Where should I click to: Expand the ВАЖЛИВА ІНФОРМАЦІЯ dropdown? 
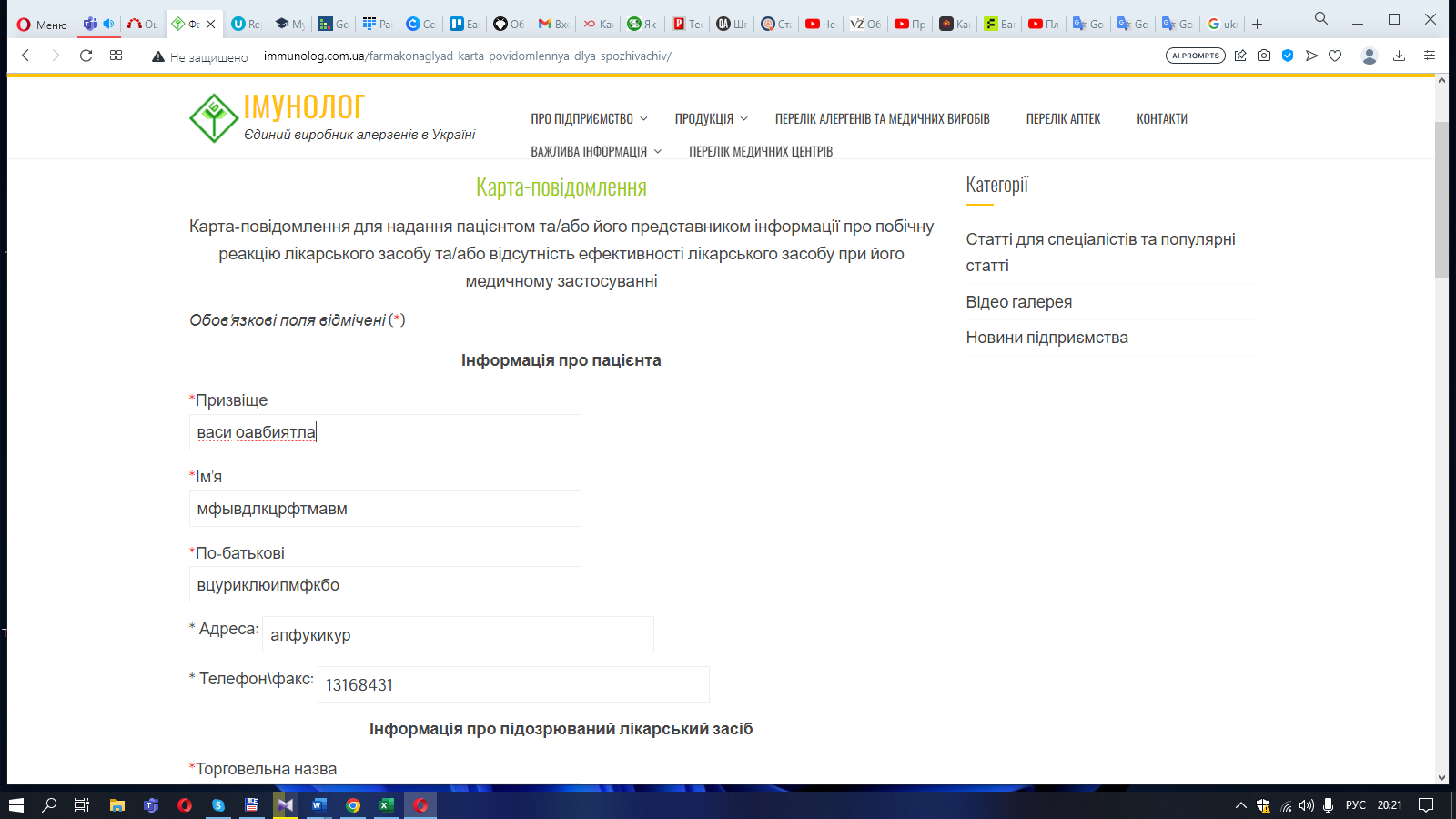(x=595, y=152)
